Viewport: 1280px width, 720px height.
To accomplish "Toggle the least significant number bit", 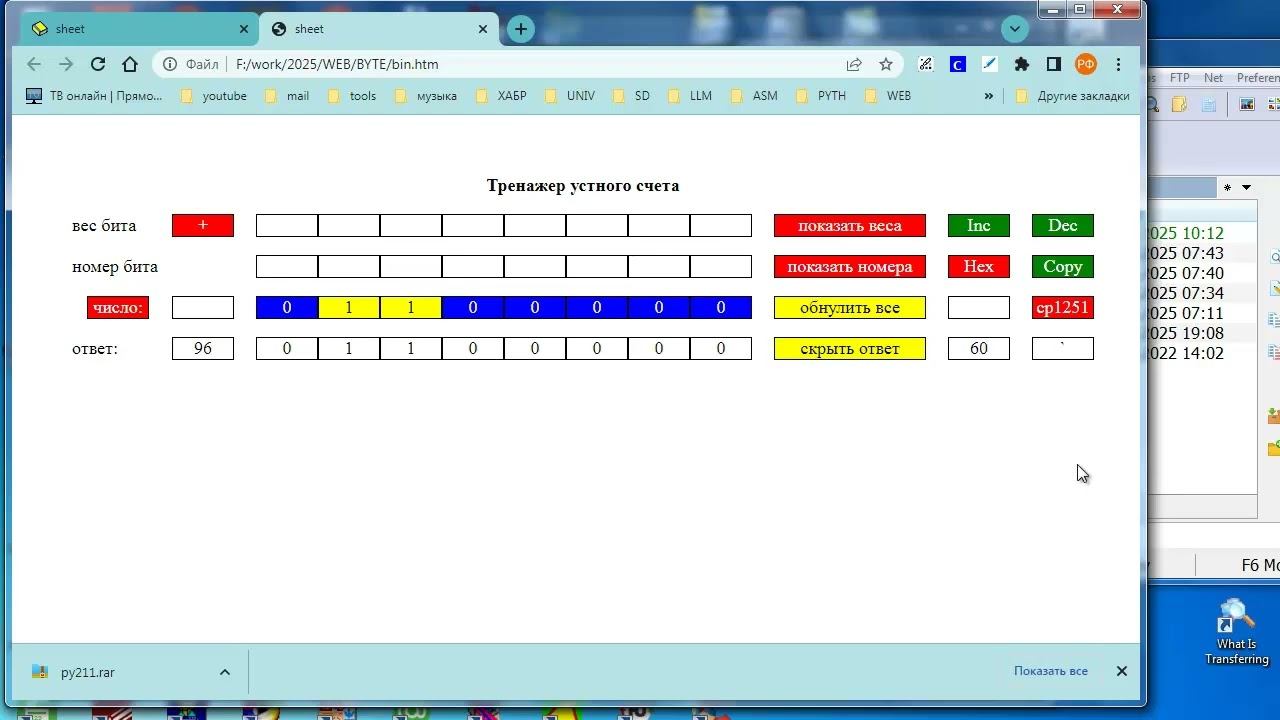I will [x=721, y=308].
